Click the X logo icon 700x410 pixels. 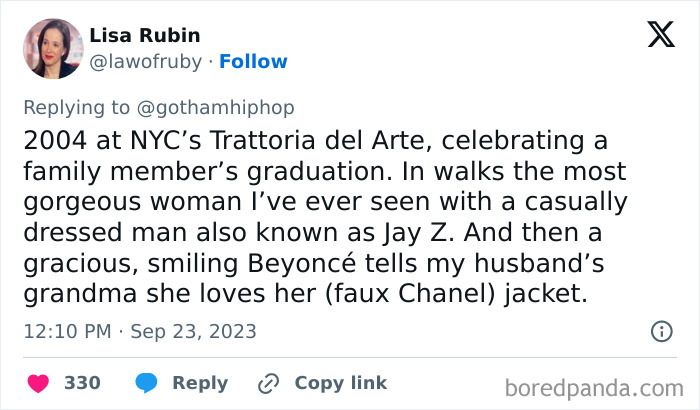click(x=661, y=35)
